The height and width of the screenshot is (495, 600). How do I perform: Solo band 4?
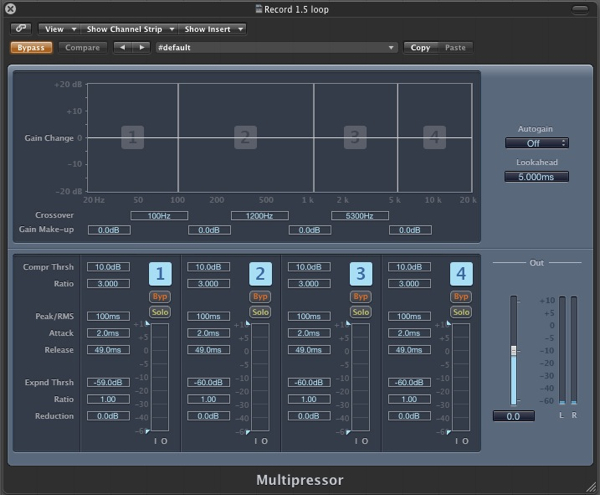(461, 312)
